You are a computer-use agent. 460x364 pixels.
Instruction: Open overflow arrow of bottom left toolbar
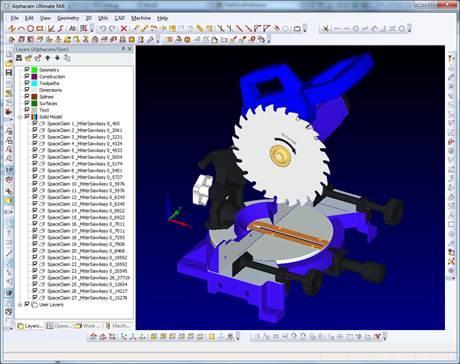(238, 337)
